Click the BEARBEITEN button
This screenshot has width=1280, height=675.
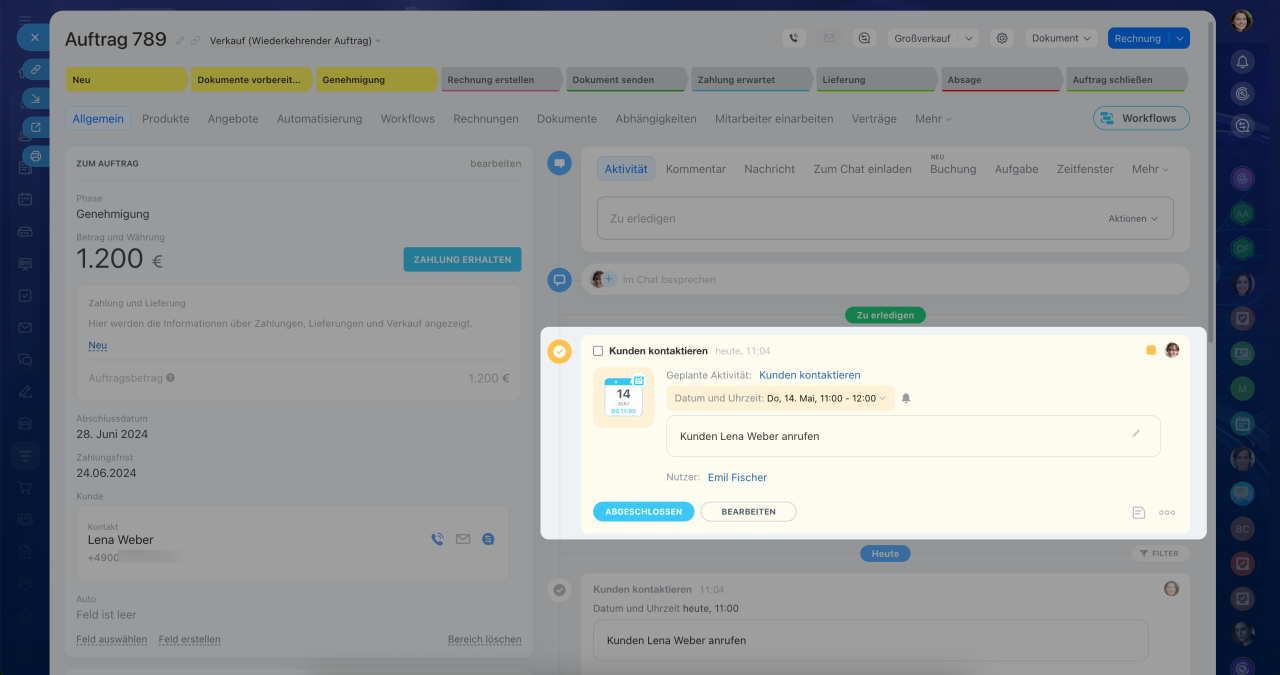pos(748,511)
